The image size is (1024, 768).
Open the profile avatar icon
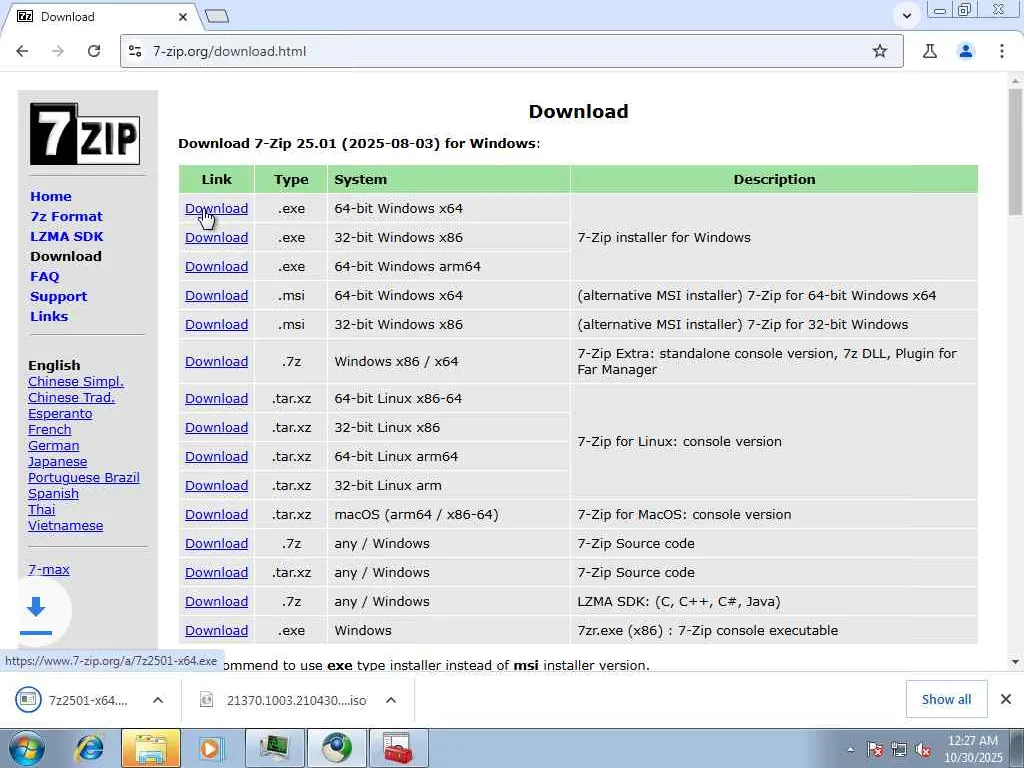click(x=966, y=51)
